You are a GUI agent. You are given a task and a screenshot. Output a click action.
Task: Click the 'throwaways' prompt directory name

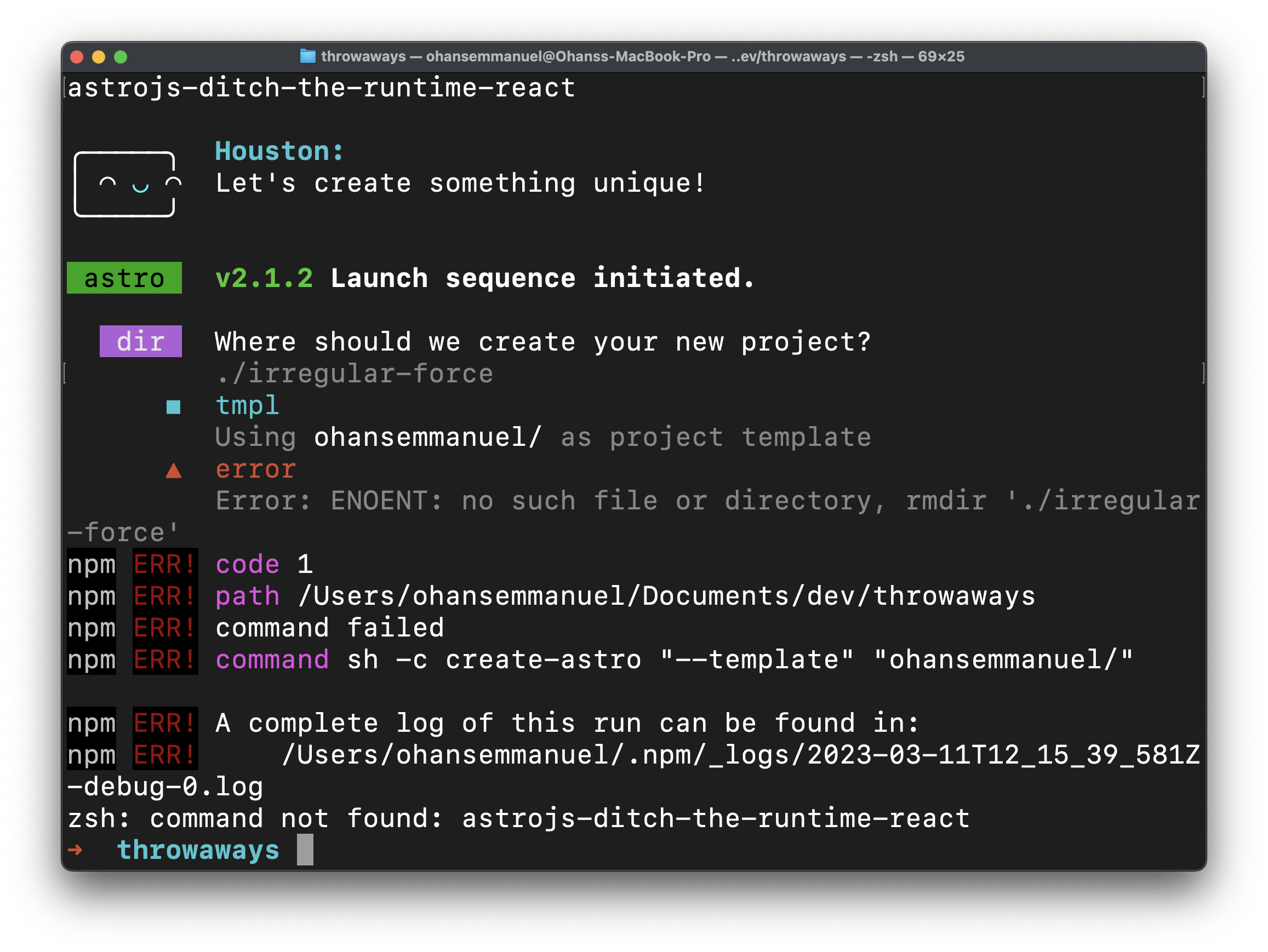click(x=198, y=850)
